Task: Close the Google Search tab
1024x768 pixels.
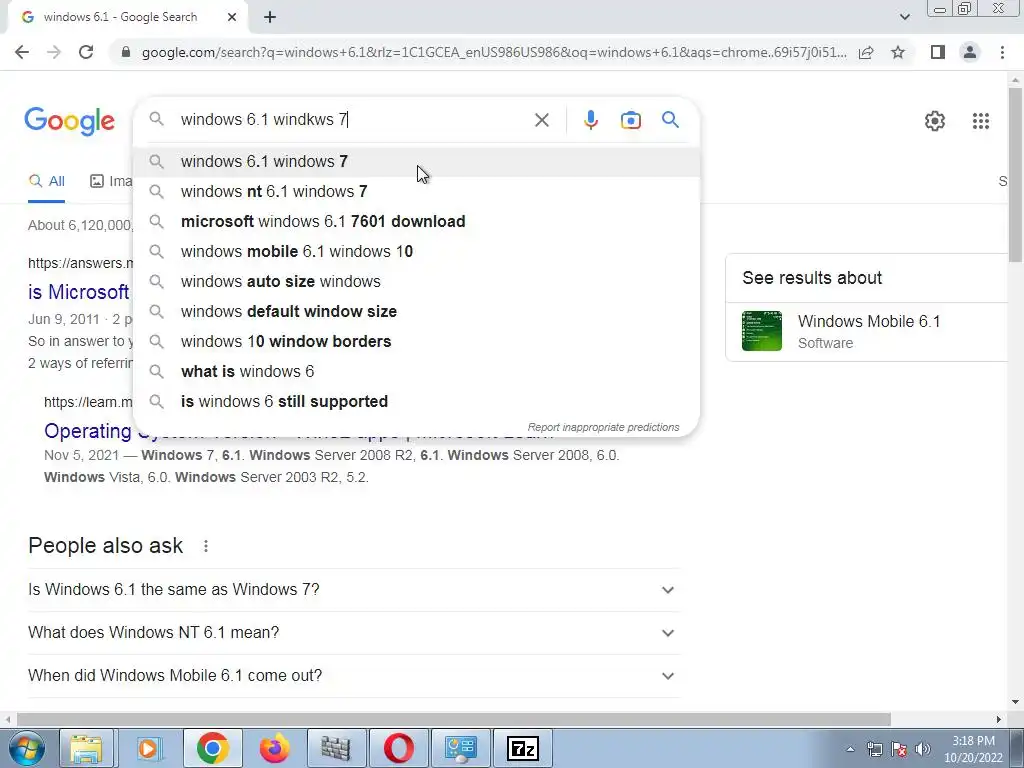Action: [232, 18]
